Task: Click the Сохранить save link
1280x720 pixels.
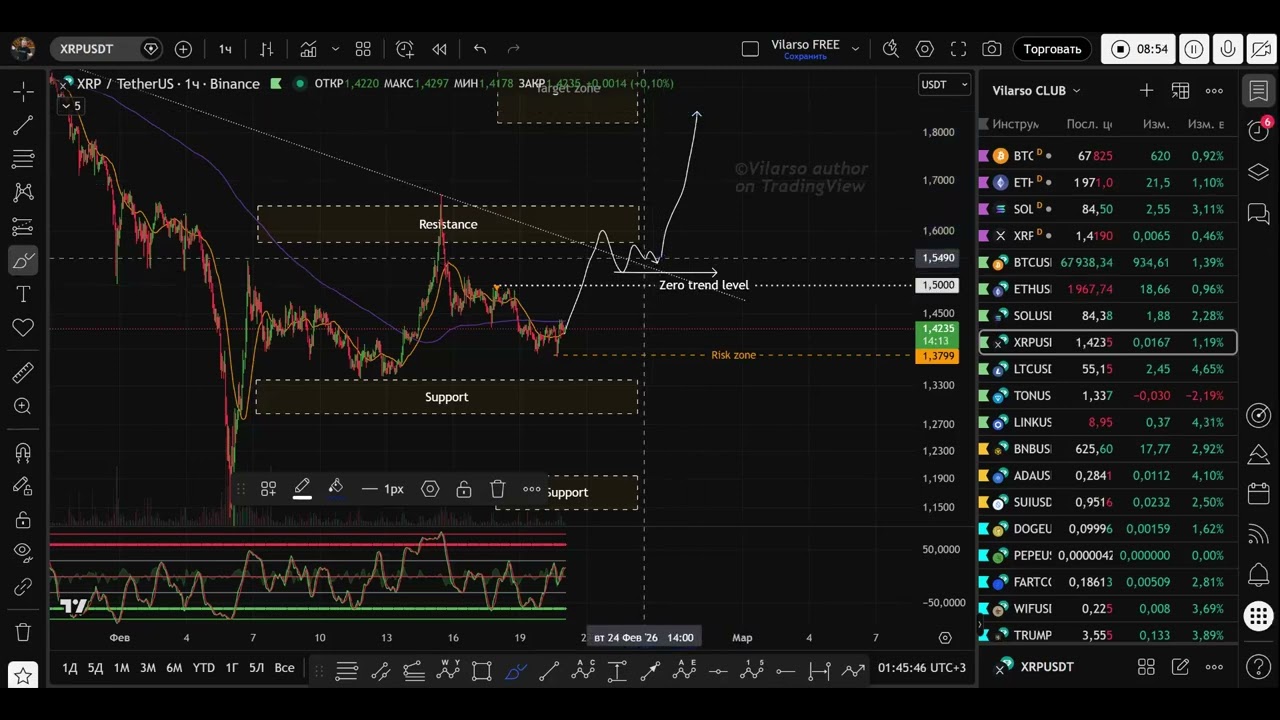Action: point(805,57)
